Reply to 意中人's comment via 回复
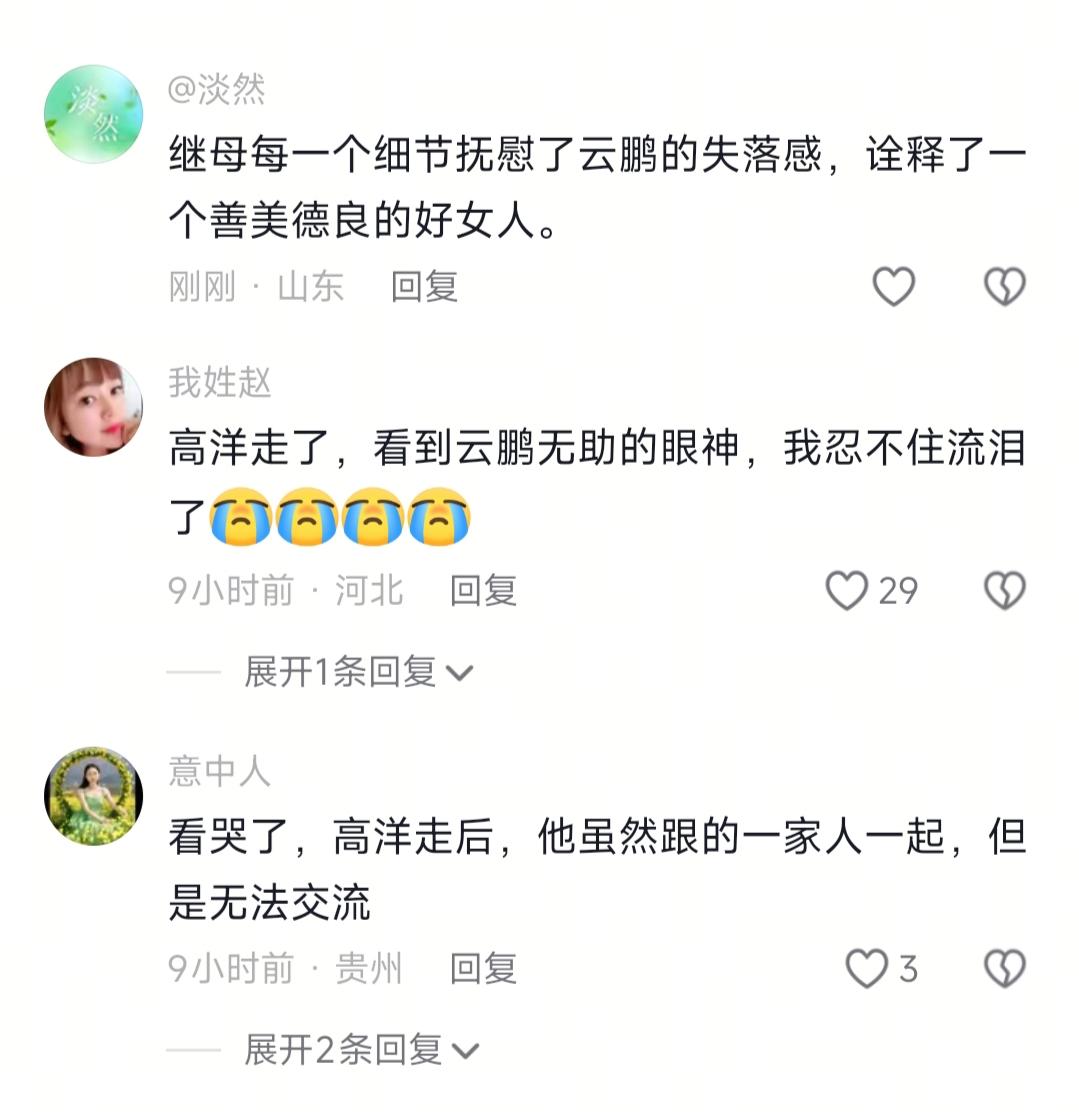The width and height of the screenshot is (1079, 1112). click(483, 969)
